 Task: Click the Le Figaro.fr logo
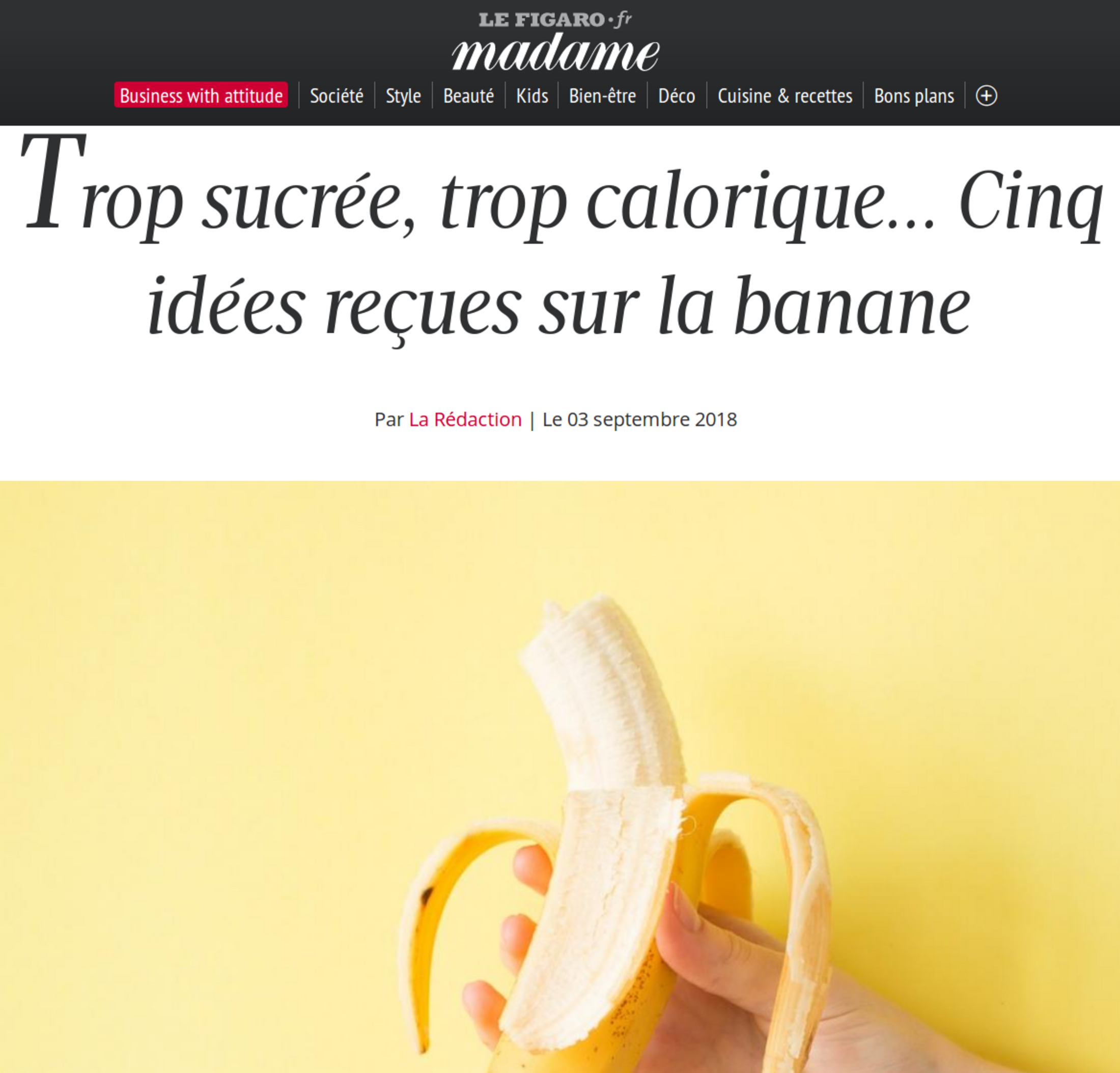[555, 20]
